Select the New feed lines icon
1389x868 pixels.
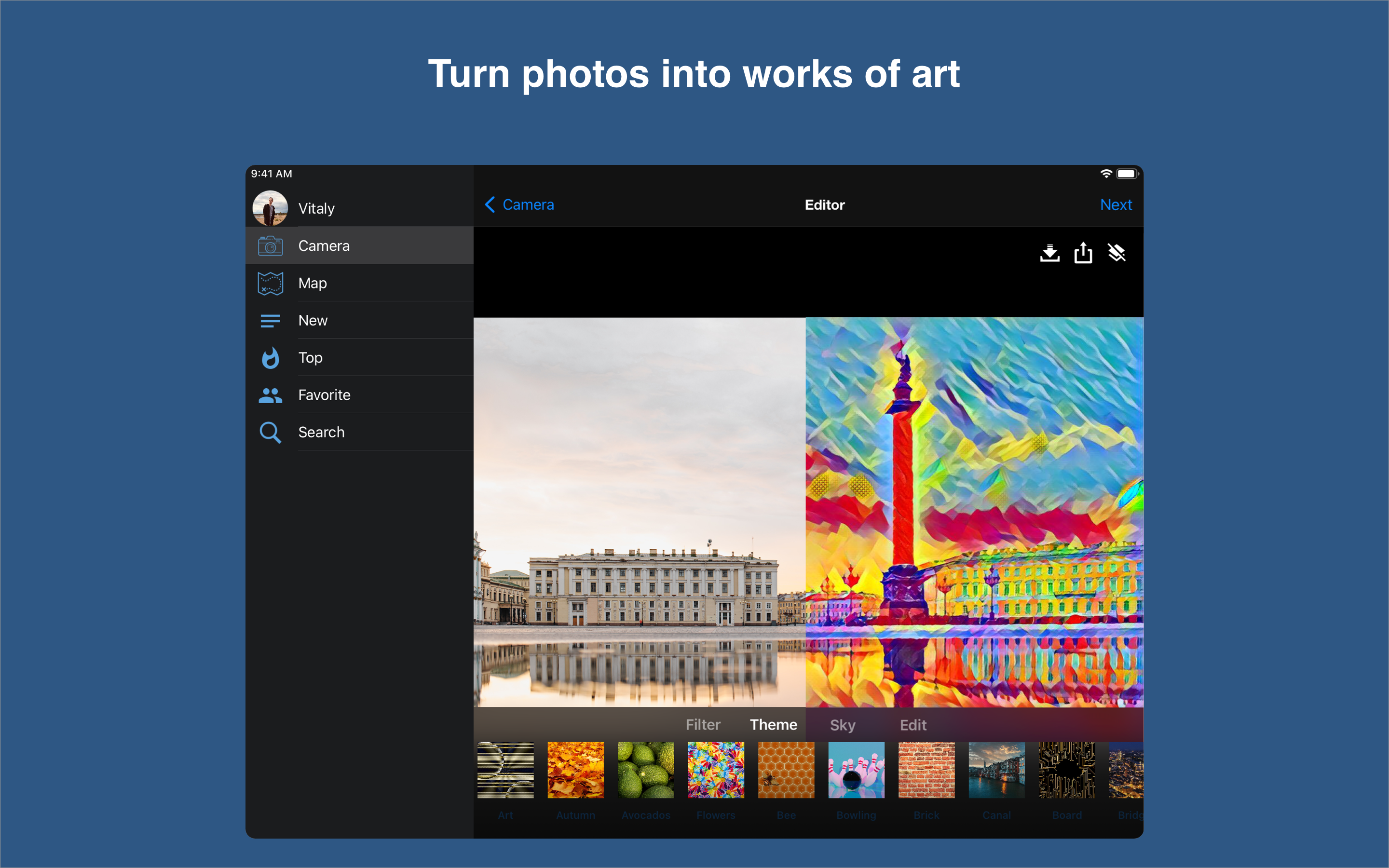click(271, 321)
